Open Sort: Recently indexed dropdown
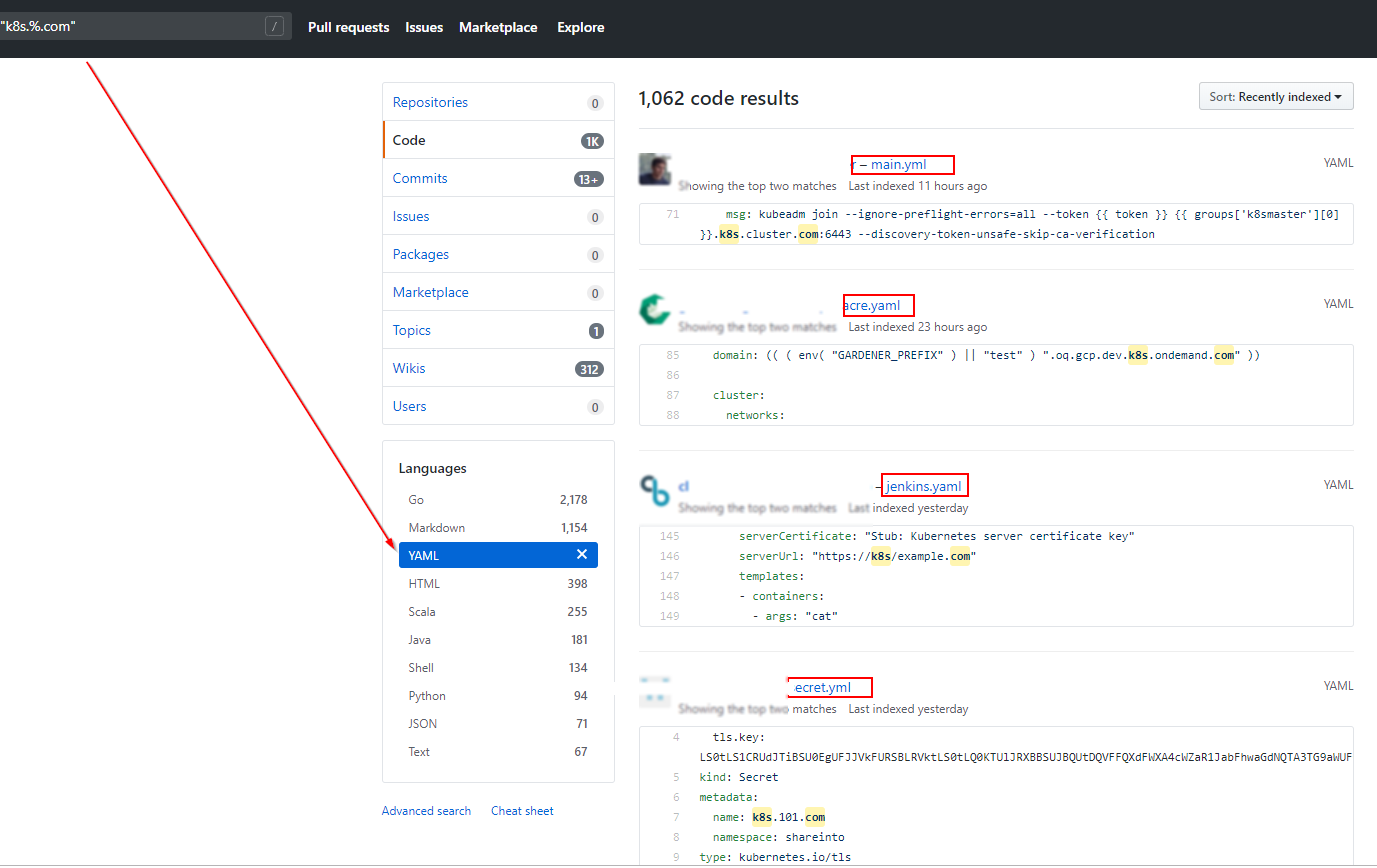Screen dimensions: 1377x868 point(1276,97)
